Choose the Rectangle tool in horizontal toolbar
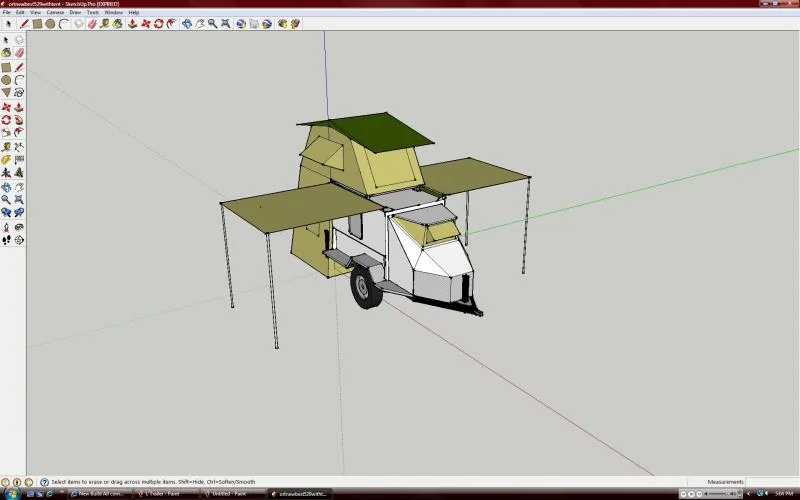800x500 pixels. coord(37,24)
